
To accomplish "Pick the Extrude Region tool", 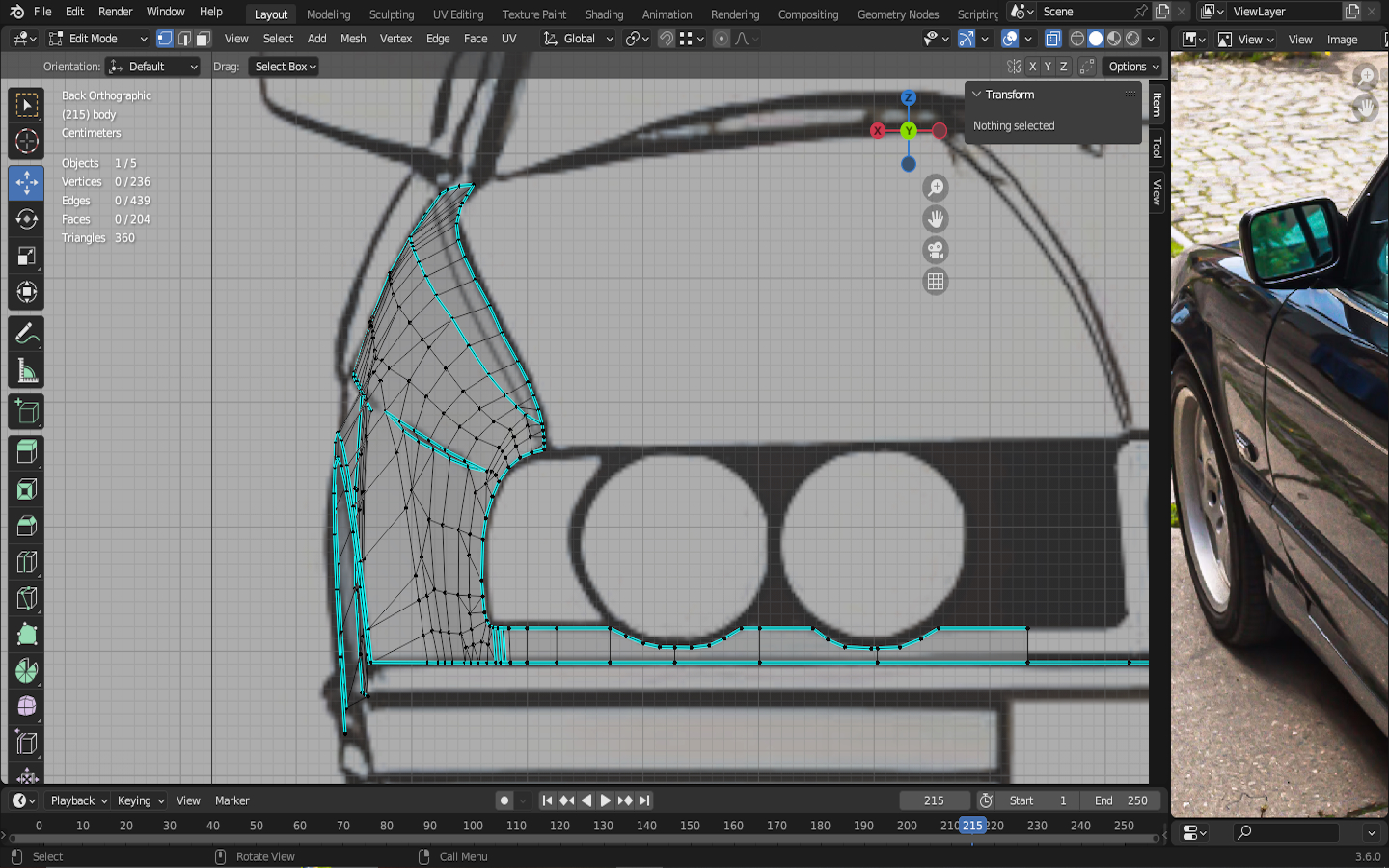I will pyautogui.click(x=26, y=451).
